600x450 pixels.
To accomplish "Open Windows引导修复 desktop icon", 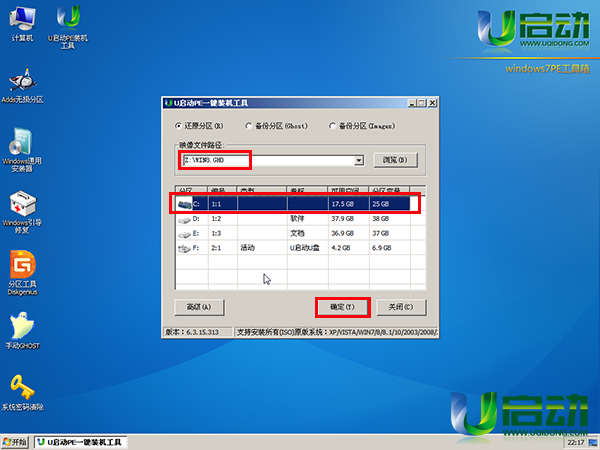I will [x=22, y=212].
